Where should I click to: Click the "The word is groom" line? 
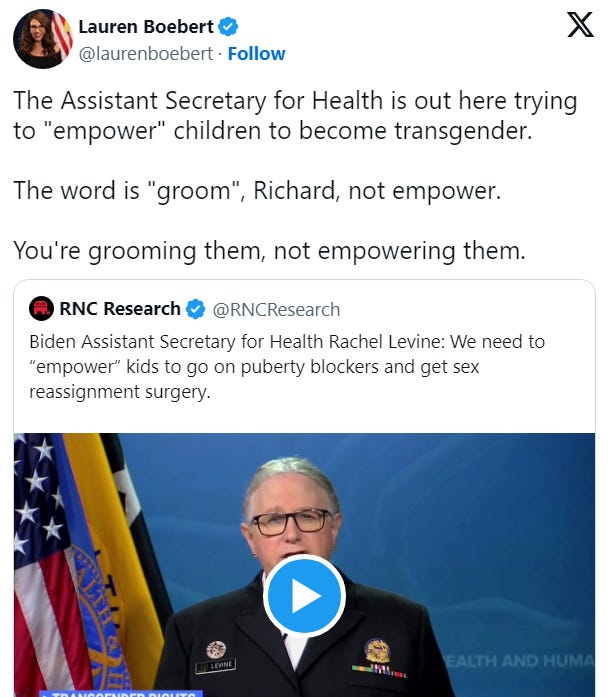point(257,191)
